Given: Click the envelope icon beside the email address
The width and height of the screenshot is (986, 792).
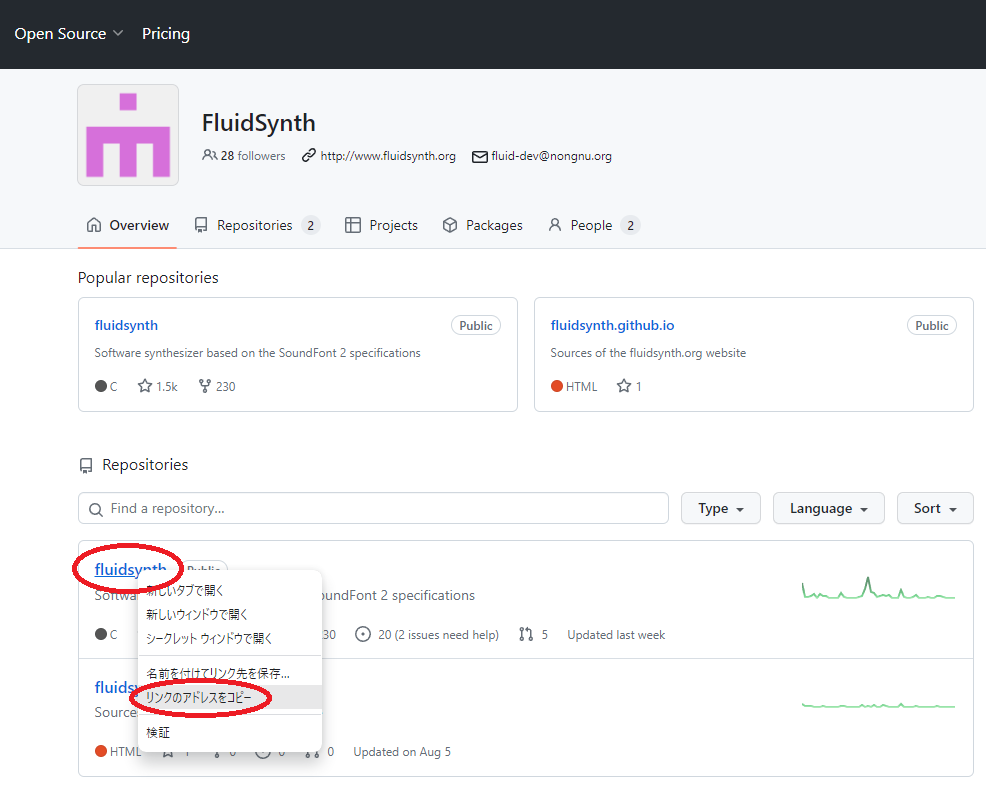Looking at the screenshot, I should point(480,156).
